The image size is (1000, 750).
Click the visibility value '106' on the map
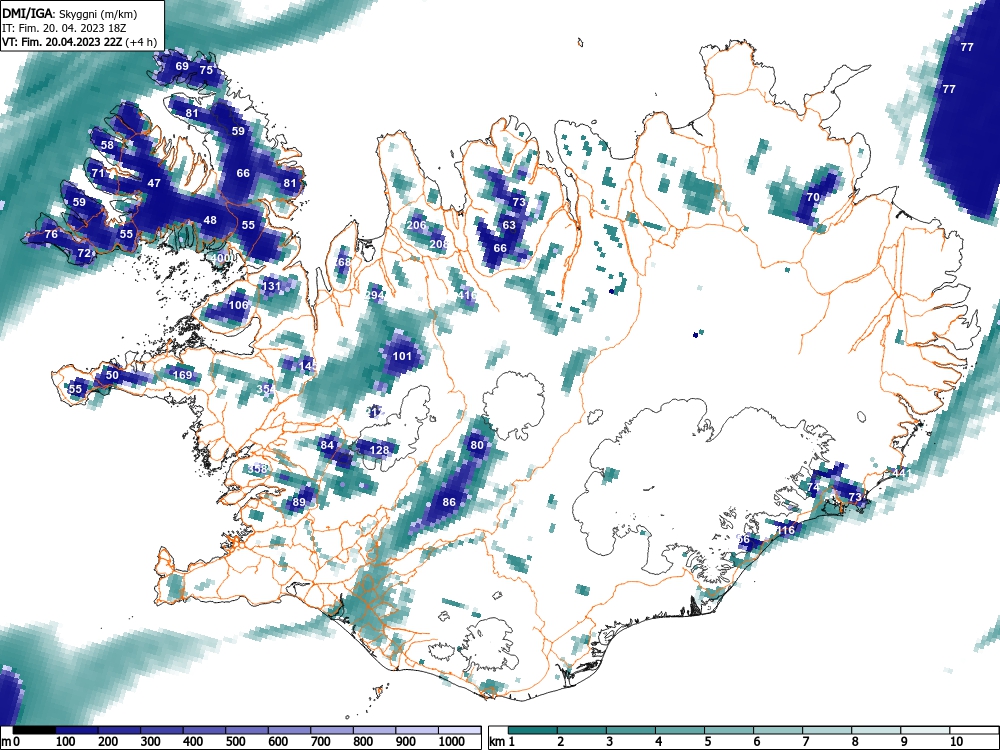point(238,305)
